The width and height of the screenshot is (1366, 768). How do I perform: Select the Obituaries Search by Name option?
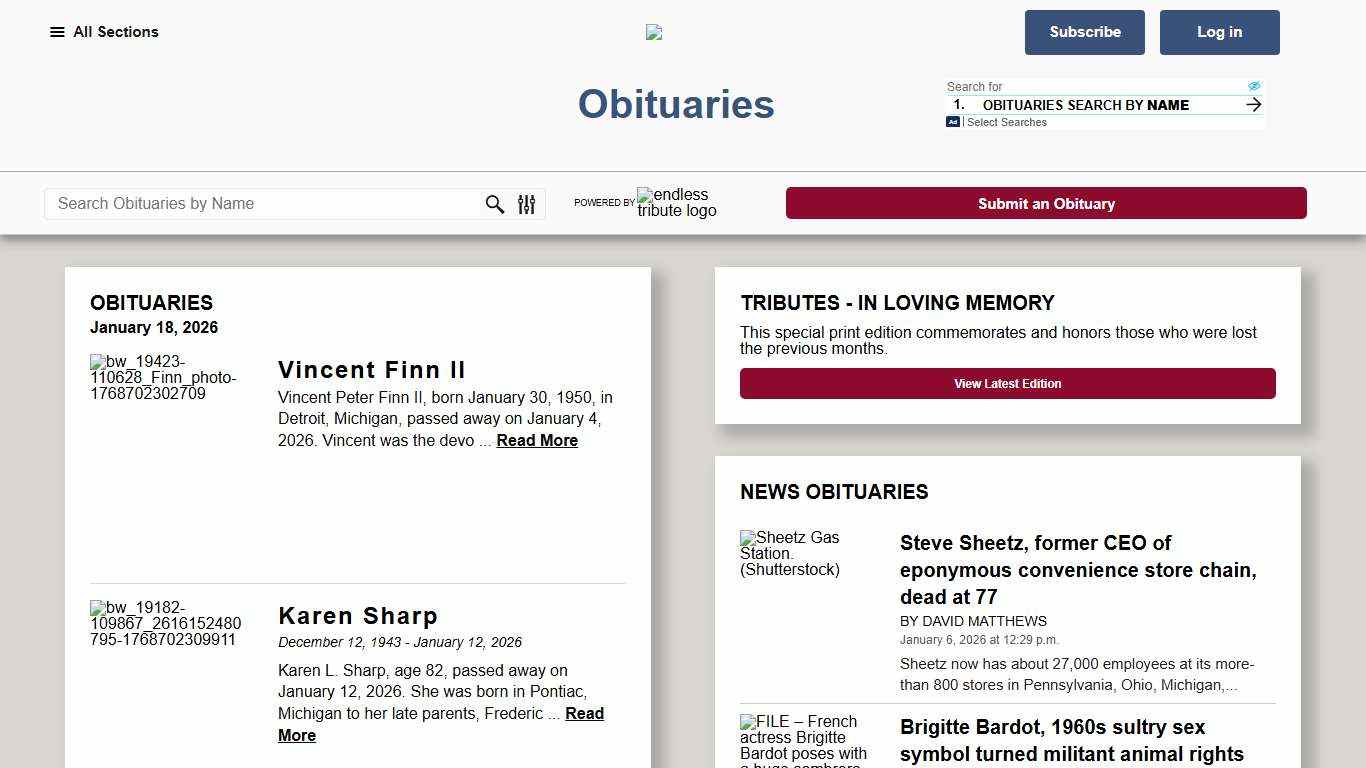click(1086, 105)
